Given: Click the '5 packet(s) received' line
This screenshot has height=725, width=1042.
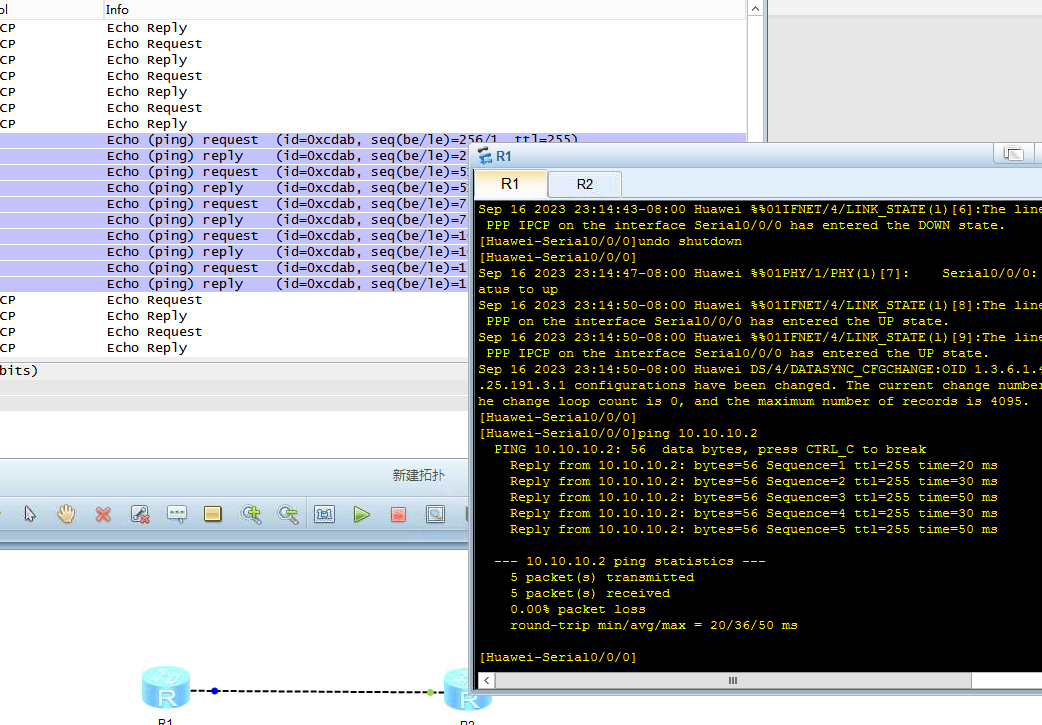Looking at the screenshot, I should pos(590,593).
